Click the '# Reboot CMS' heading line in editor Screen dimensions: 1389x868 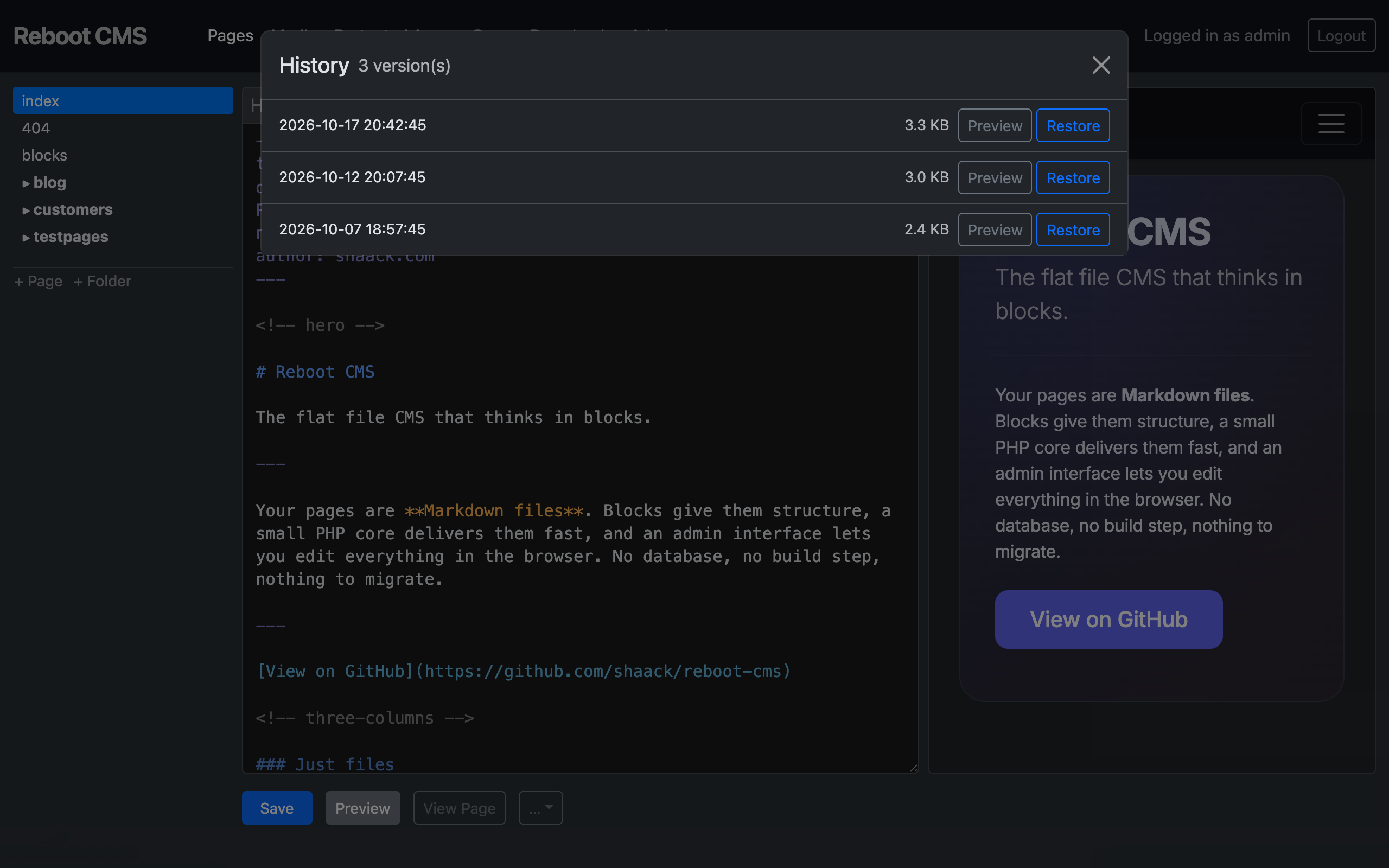pyautogui.click(x=315, y=372)
